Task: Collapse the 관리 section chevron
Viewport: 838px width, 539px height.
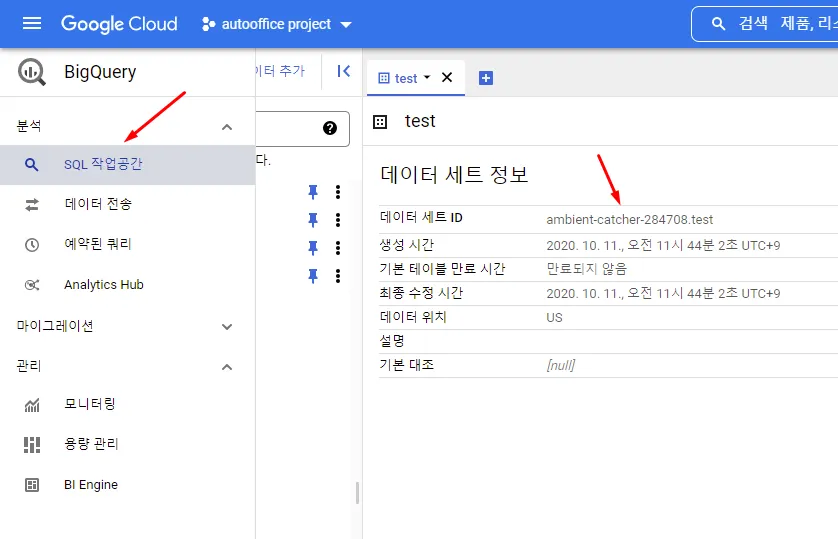Action: pyautogui.click(x=227, y=367)
